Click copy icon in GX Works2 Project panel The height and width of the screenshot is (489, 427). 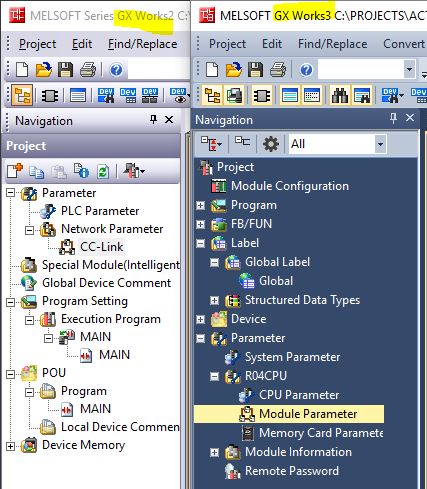click(x=36, y=172)
